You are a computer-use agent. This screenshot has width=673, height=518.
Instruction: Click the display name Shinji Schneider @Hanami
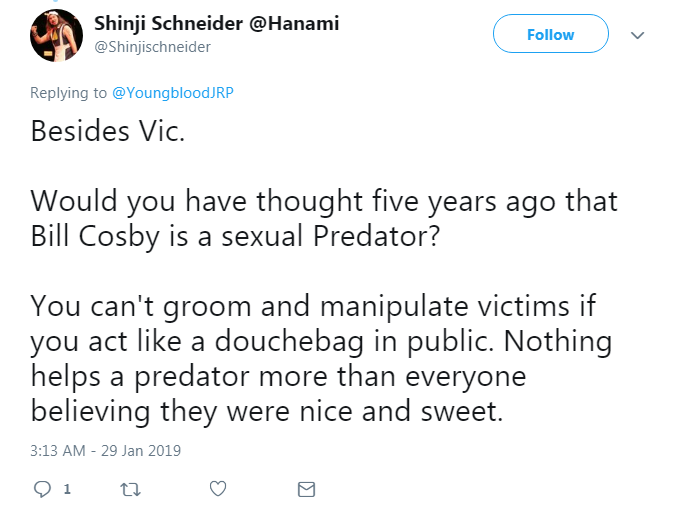click(x=216, y=23)
